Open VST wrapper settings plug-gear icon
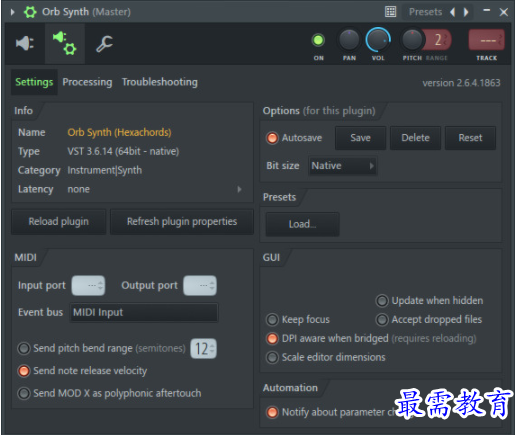This screenshot has height=435, width=519. point(65,43)
